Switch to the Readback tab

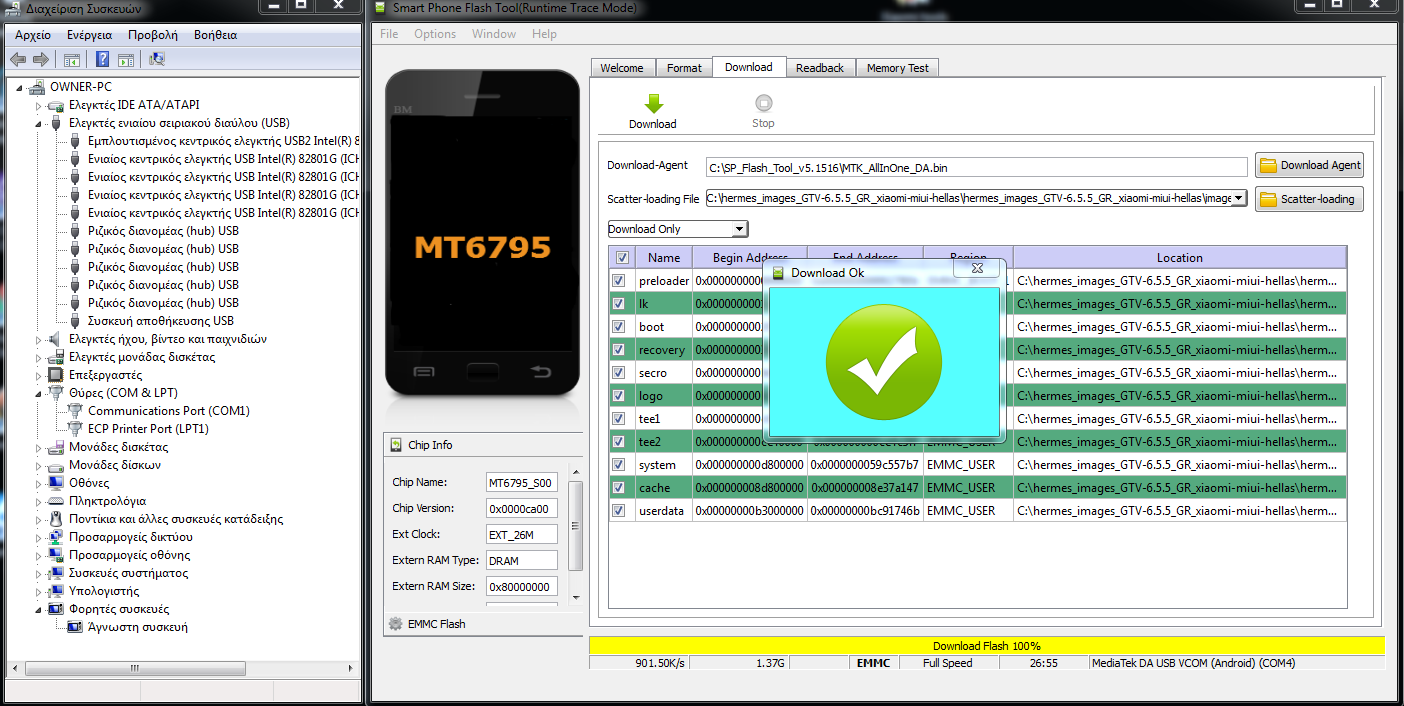pyautogui.click(x=819, y=68)
